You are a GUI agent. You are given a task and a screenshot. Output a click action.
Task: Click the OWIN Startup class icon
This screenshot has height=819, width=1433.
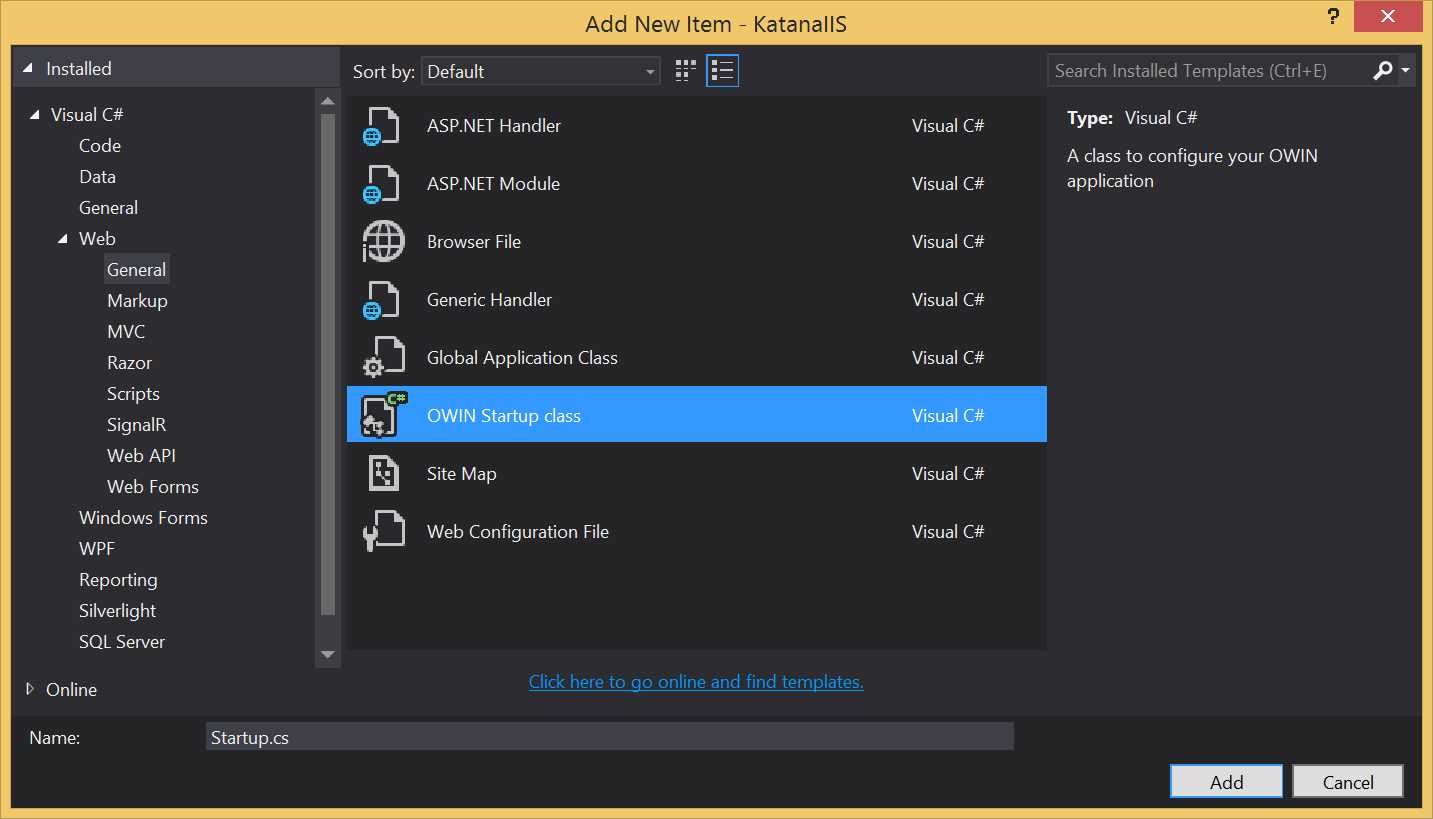(x=384, y=415)
